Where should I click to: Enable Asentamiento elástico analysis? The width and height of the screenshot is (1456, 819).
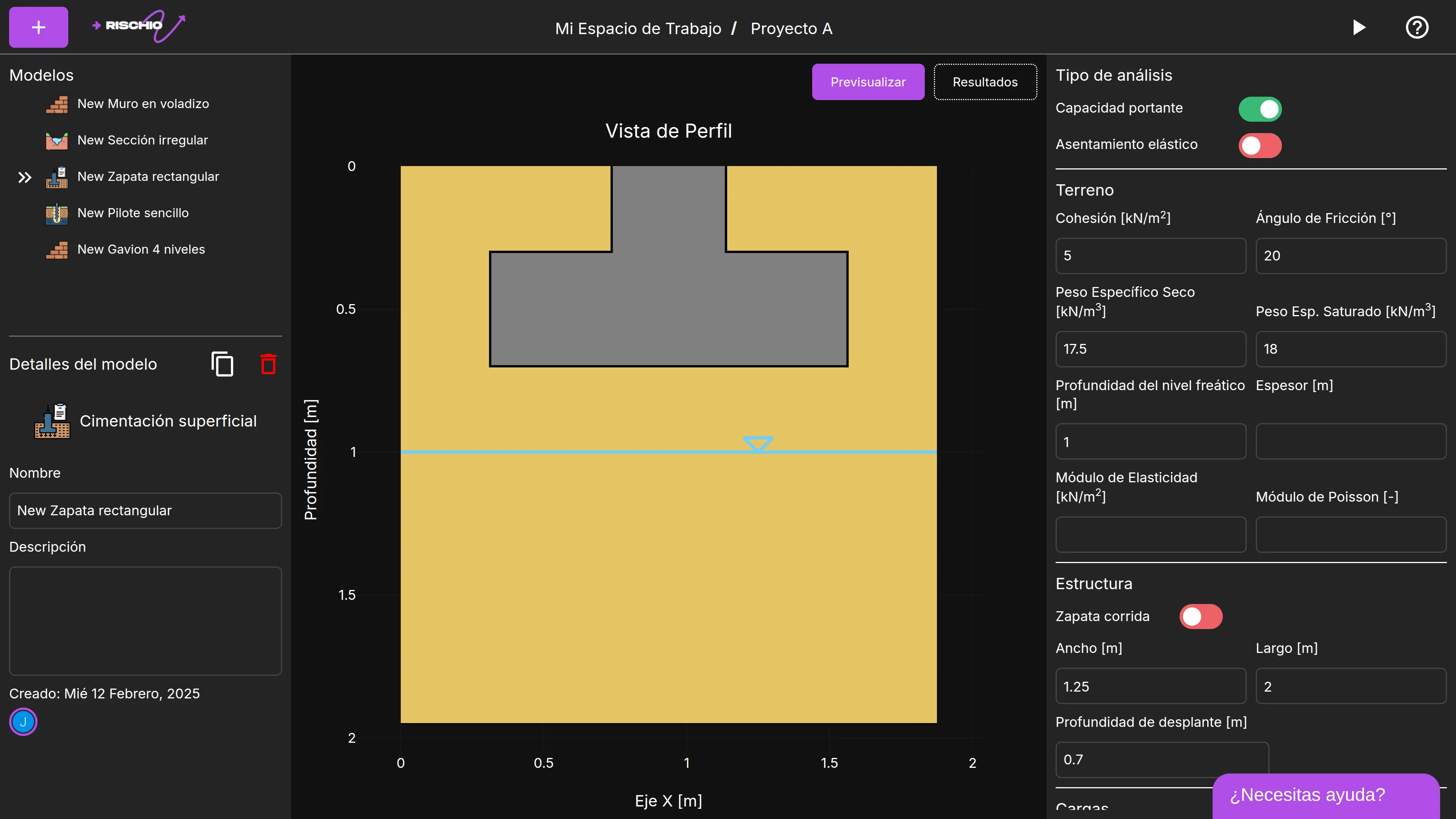click(1259, 145)
